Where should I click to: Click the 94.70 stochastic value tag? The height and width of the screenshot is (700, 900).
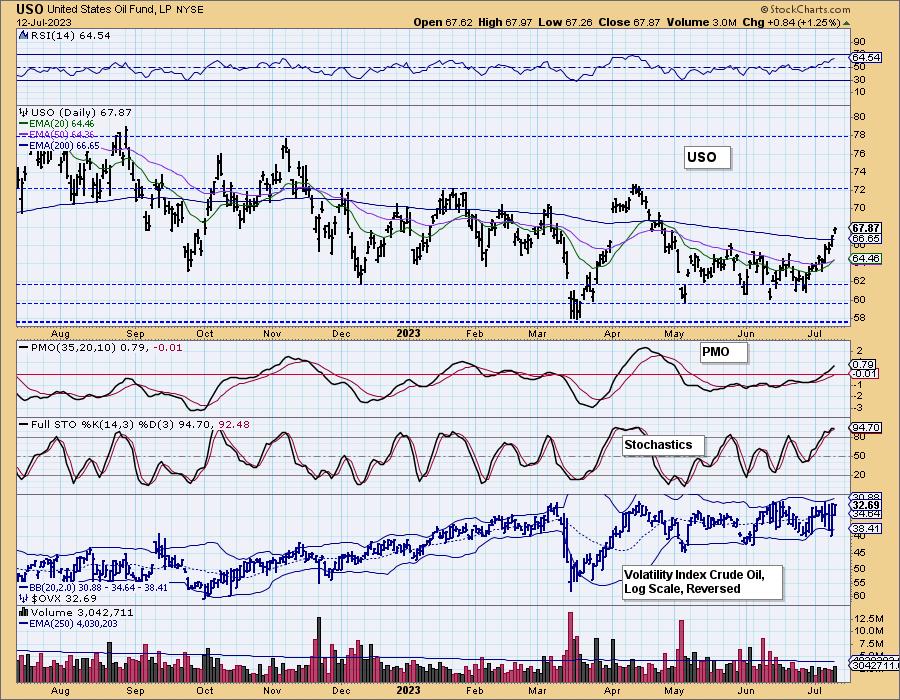866,427
